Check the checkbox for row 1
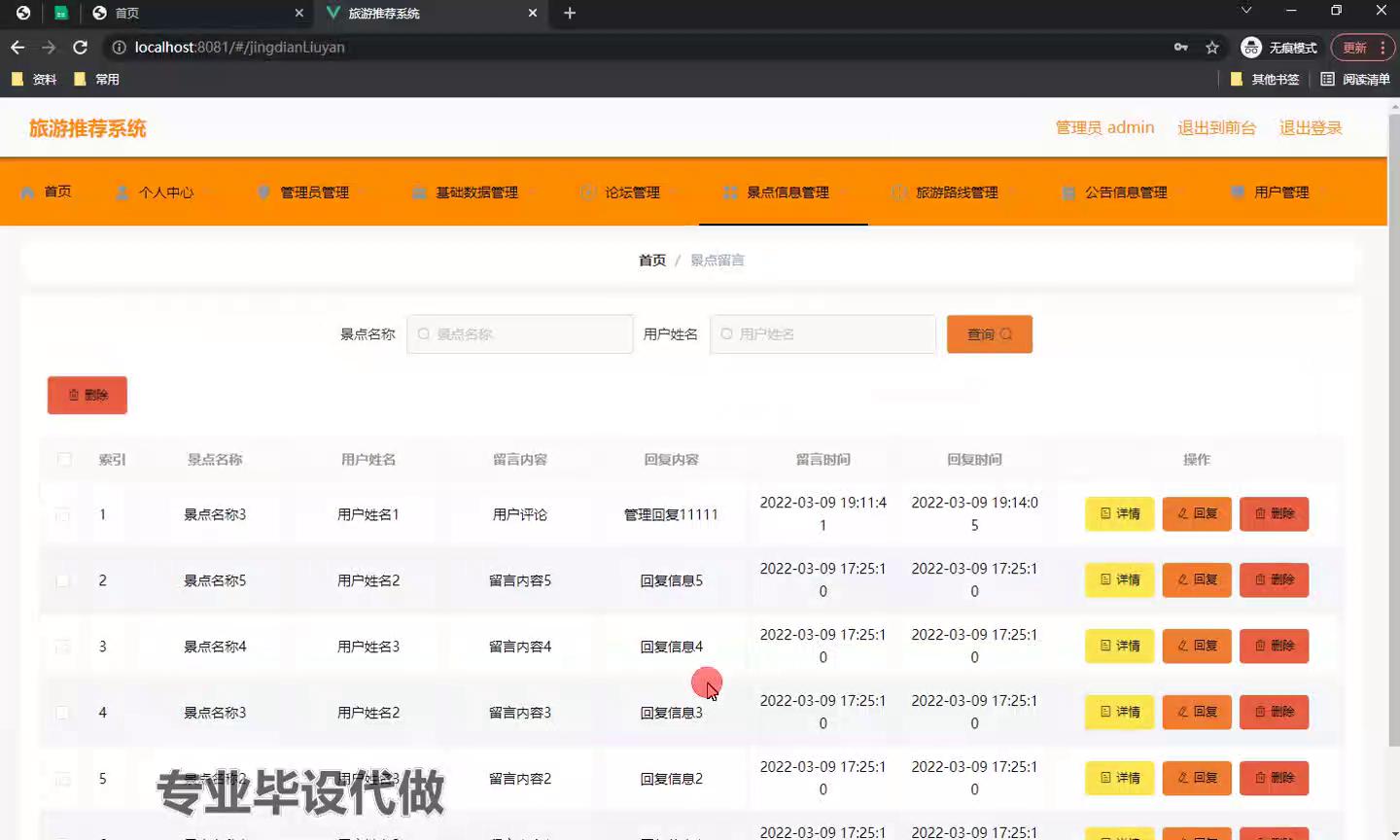1400x840 pixels. 63,514
